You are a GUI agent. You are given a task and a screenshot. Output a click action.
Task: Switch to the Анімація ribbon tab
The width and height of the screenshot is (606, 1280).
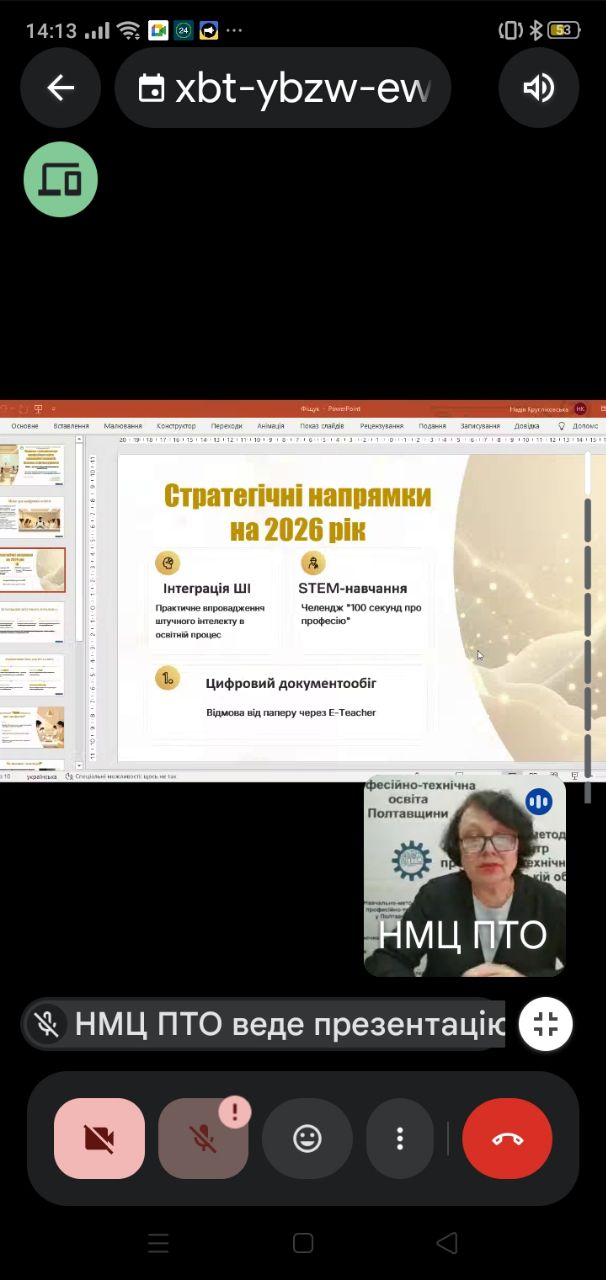coord(270,426)
